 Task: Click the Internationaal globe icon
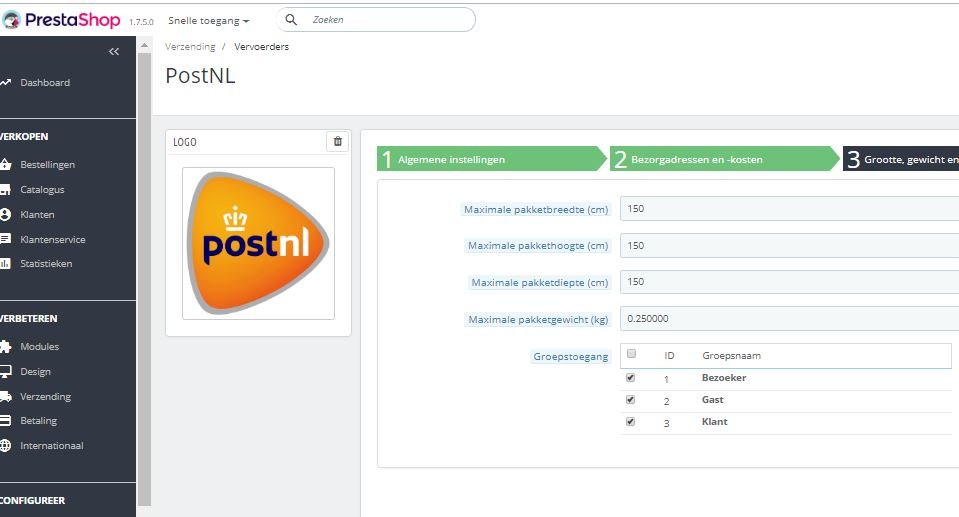tap(6, 445)
